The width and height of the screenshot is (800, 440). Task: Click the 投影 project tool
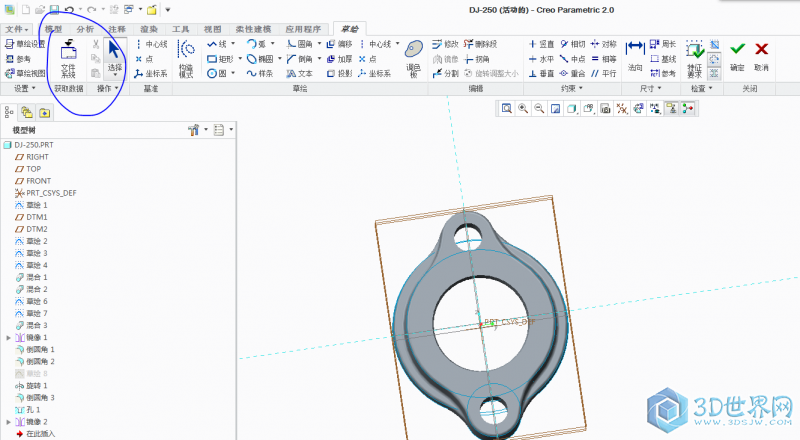point(339,74)
